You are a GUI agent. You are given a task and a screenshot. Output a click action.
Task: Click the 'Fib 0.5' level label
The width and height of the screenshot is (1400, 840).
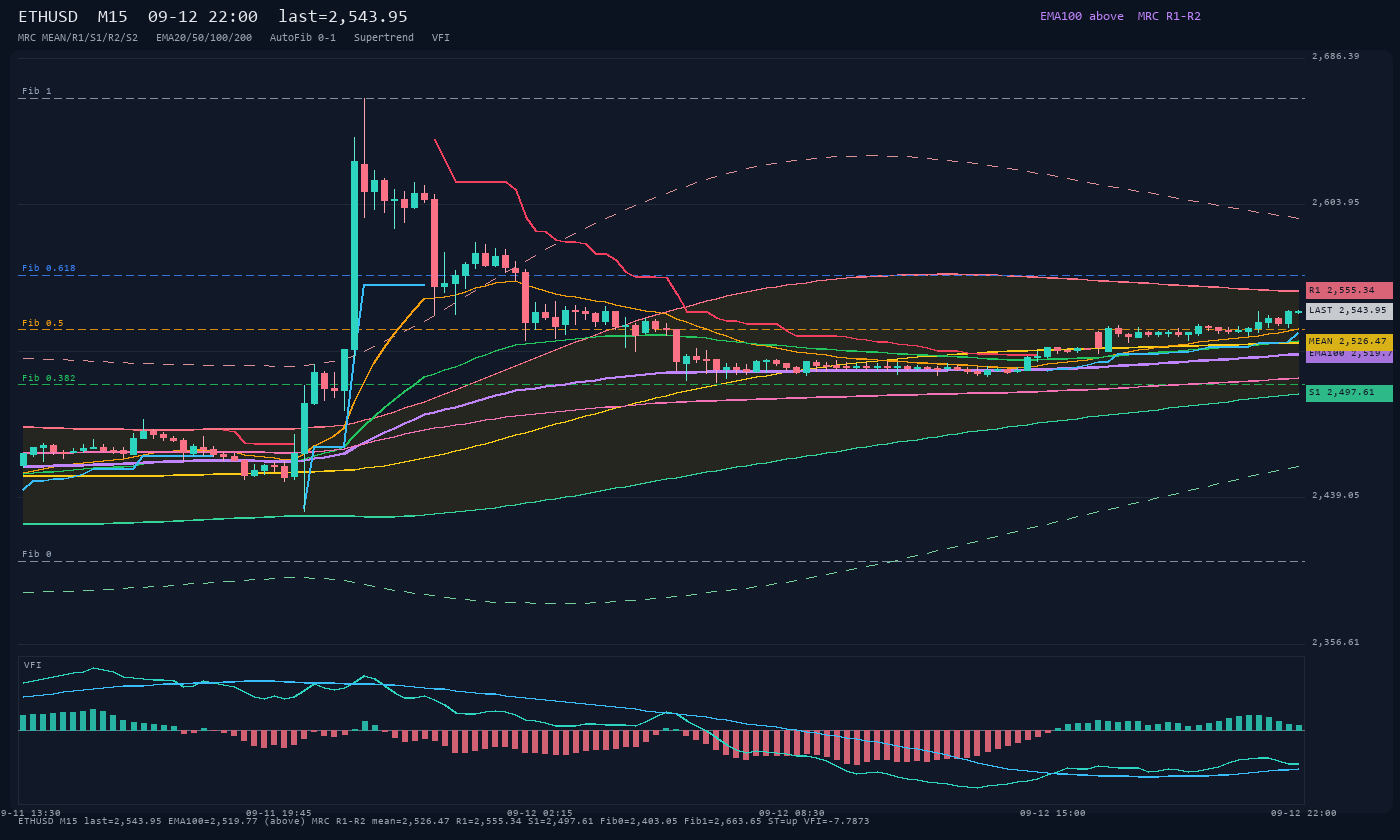pyautogui.click(x=43, y=323)
